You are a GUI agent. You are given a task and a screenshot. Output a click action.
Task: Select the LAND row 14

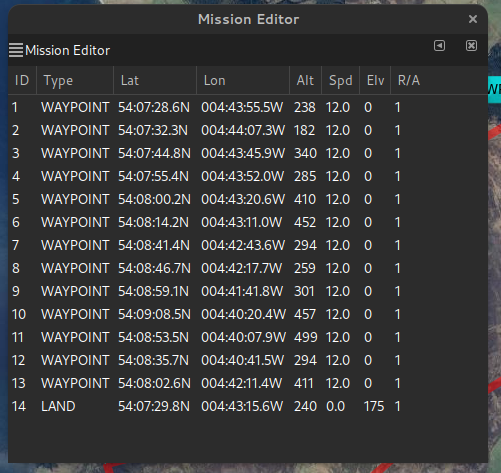pos(248,406)
